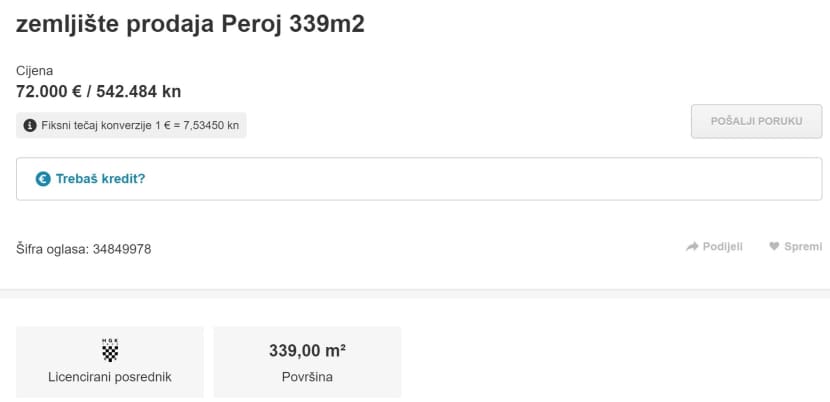Click the Spremi heart icon
Image resolution: width=830 pixels, height=402 pixels.
coord(774,246)
